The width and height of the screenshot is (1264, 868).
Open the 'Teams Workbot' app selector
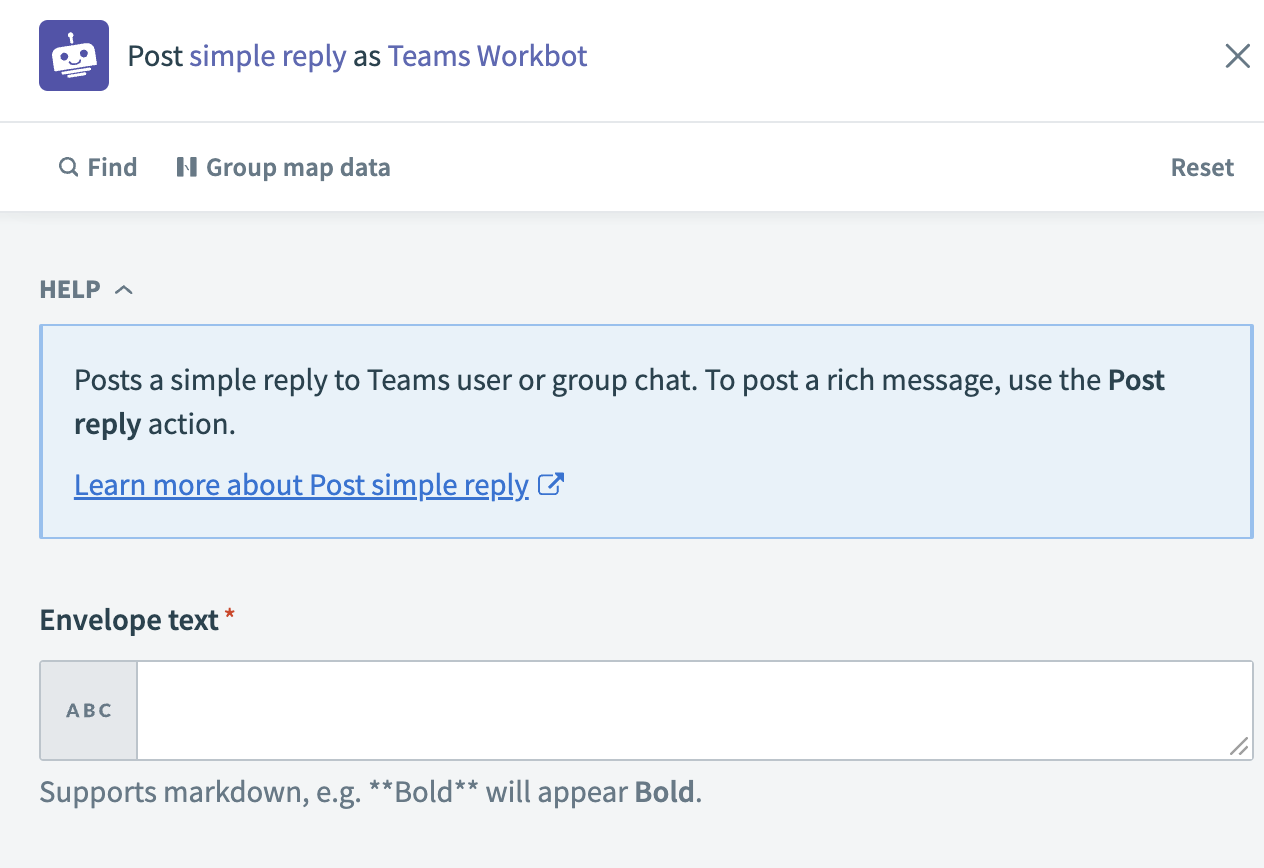[x=487, y=56]
